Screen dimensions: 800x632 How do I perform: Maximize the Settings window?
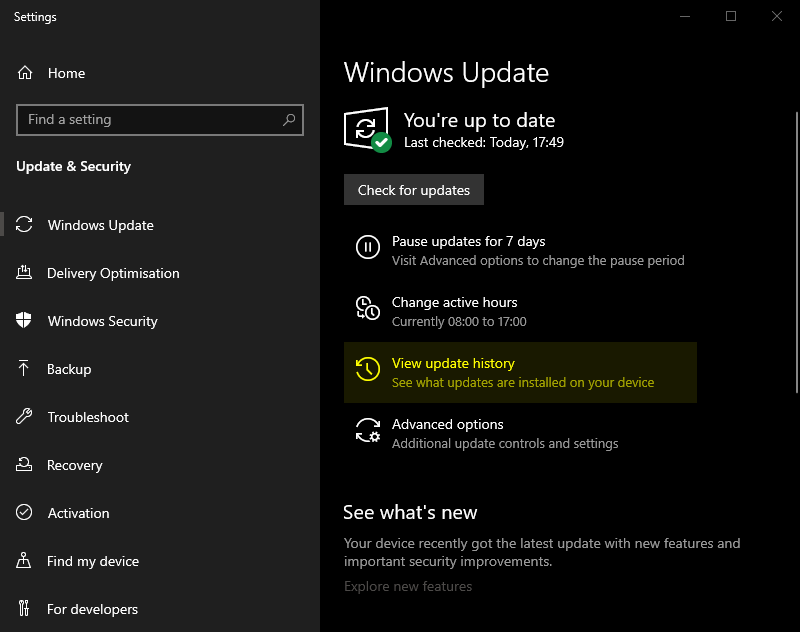(731, 16)
